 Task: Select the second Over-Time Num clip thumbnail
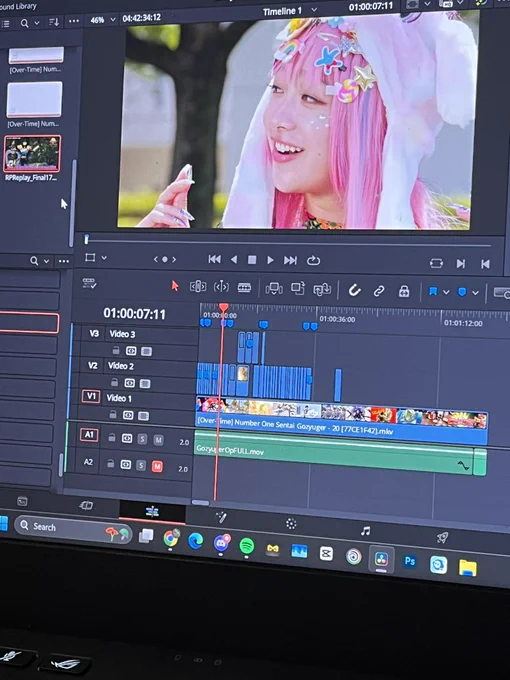point(34,99)
